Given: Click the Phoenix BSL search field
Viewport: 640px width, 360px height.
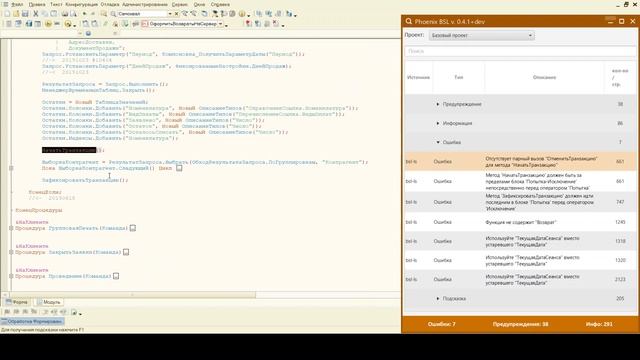Looking at the screenshot, I should tap(520, 51).
